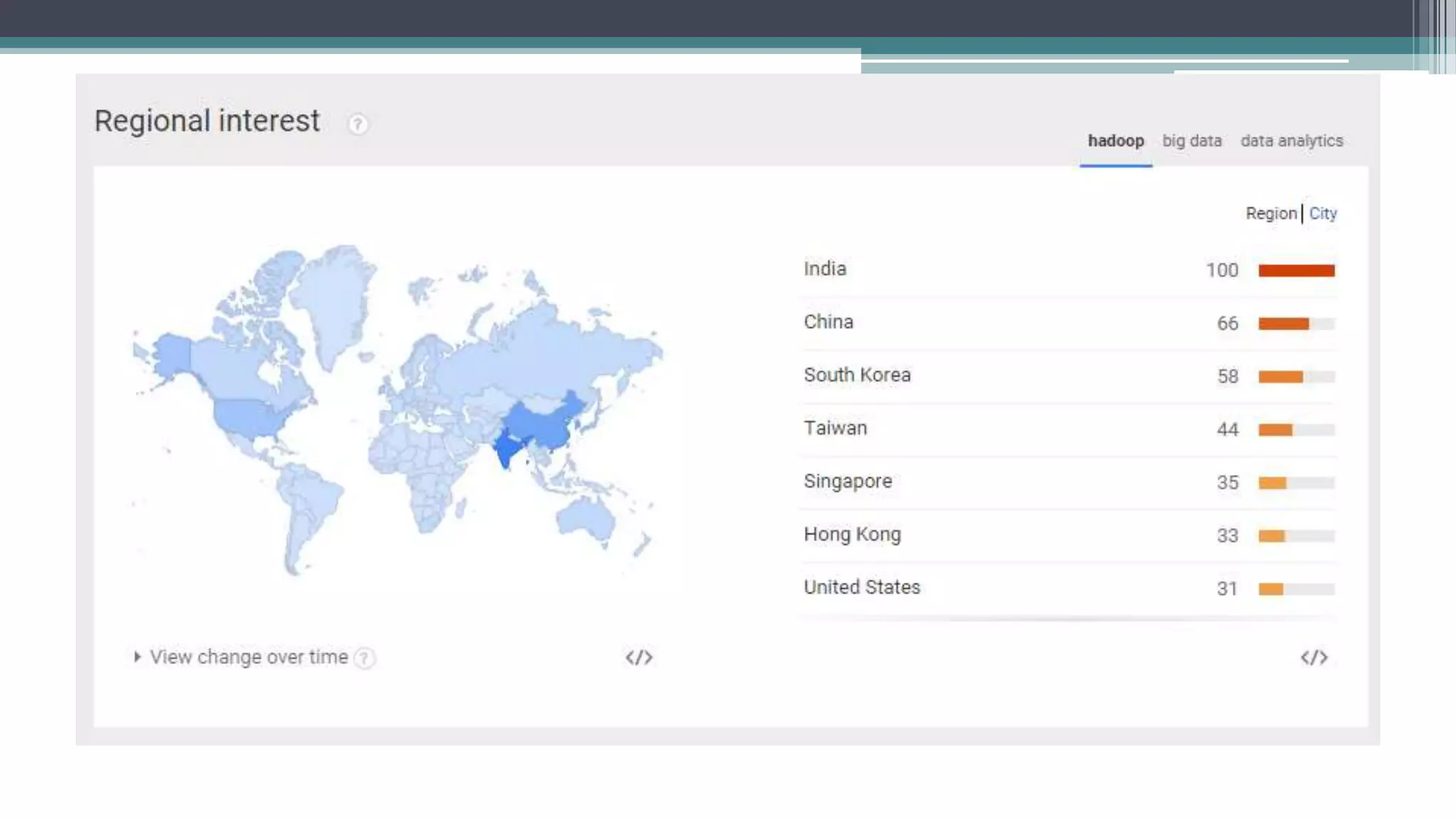Open Hong Kong from the list
The height and width of the screenshot is (819, 1456).
(x=852, y=535)
